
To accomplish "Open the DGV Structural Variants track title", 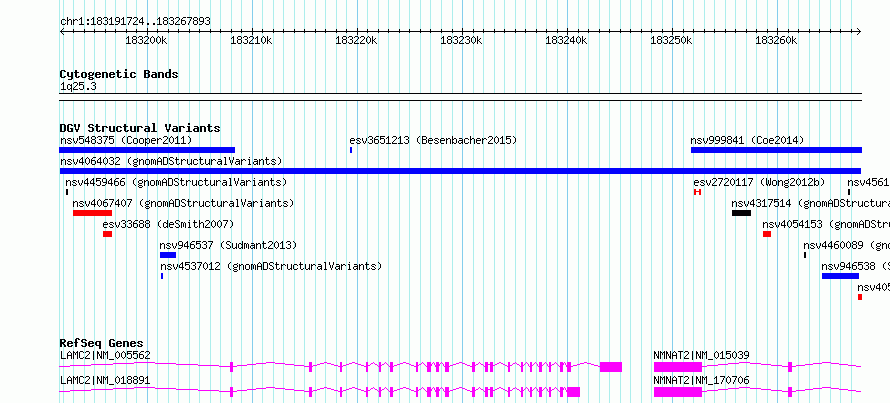I will point(140,128).
